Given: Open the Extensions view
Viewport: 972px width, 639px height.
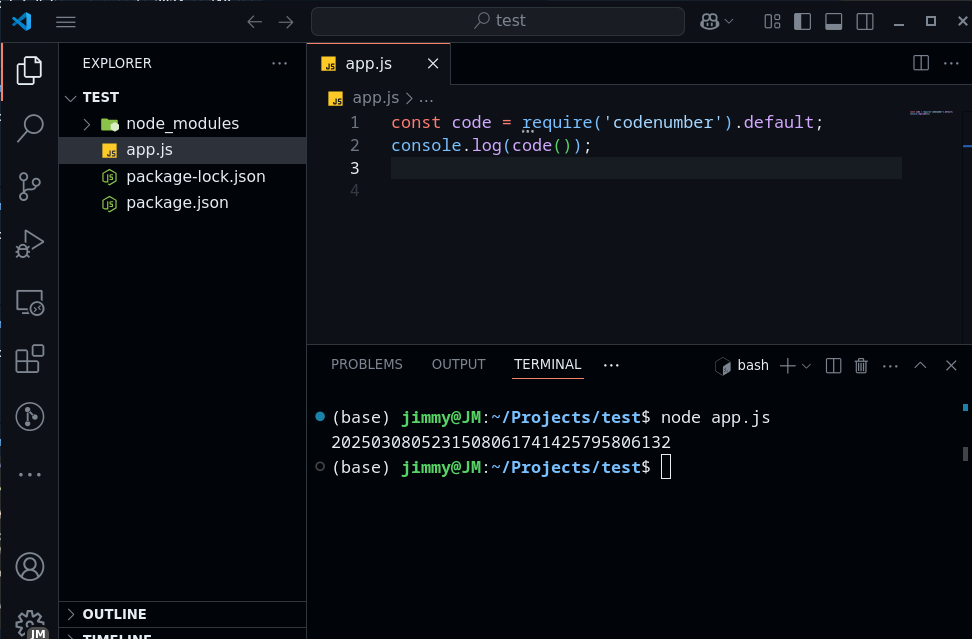Looking at the screenshot, I should [x=29, y=359].
